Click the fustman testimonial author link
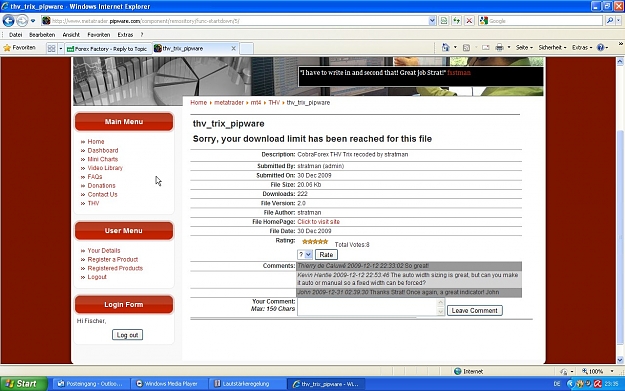Viewport: 625px width, 391px height. click(459, 73)
